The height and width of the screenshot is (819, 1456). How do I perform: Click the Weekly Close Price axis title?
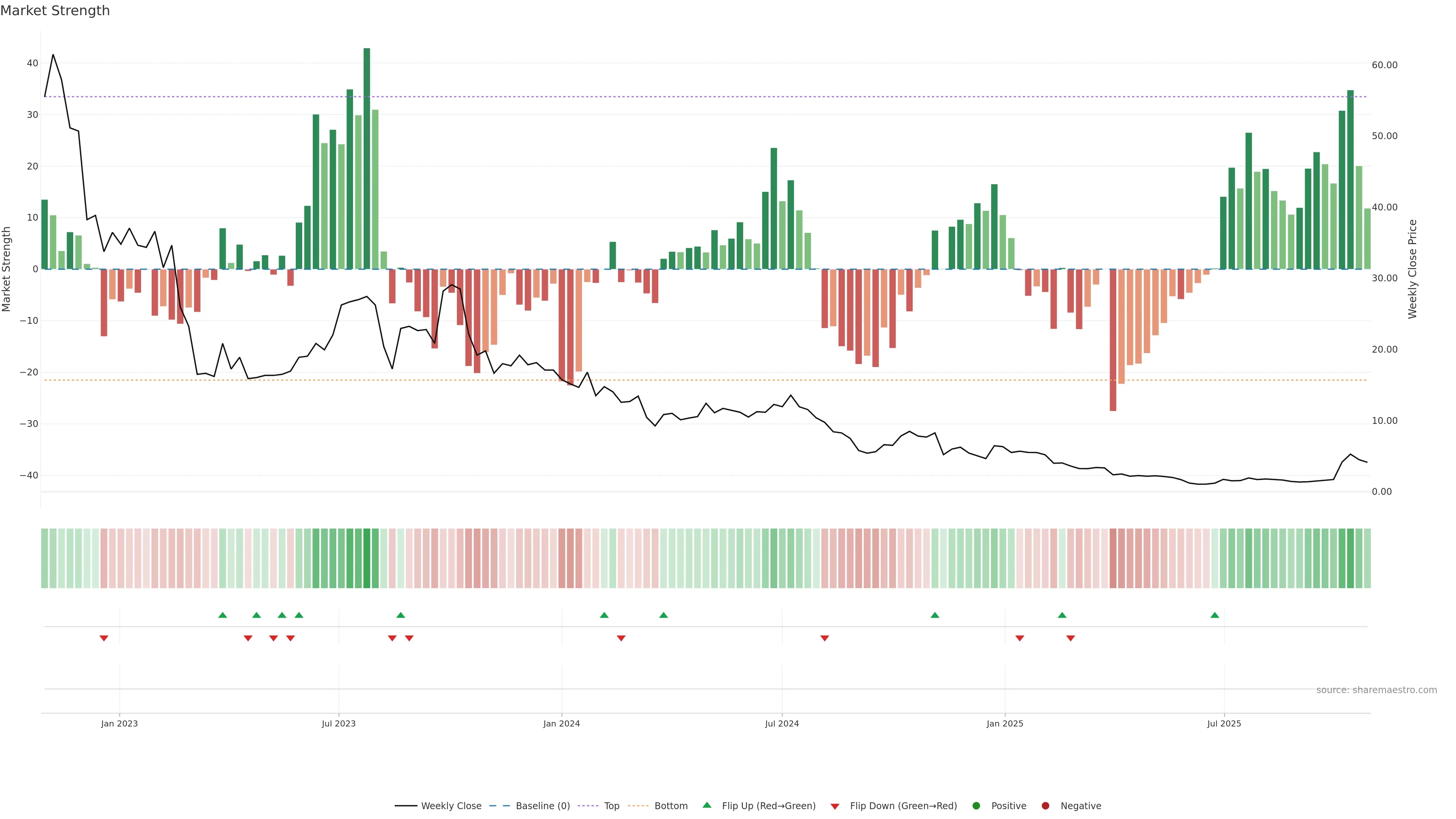[1412, 269]
